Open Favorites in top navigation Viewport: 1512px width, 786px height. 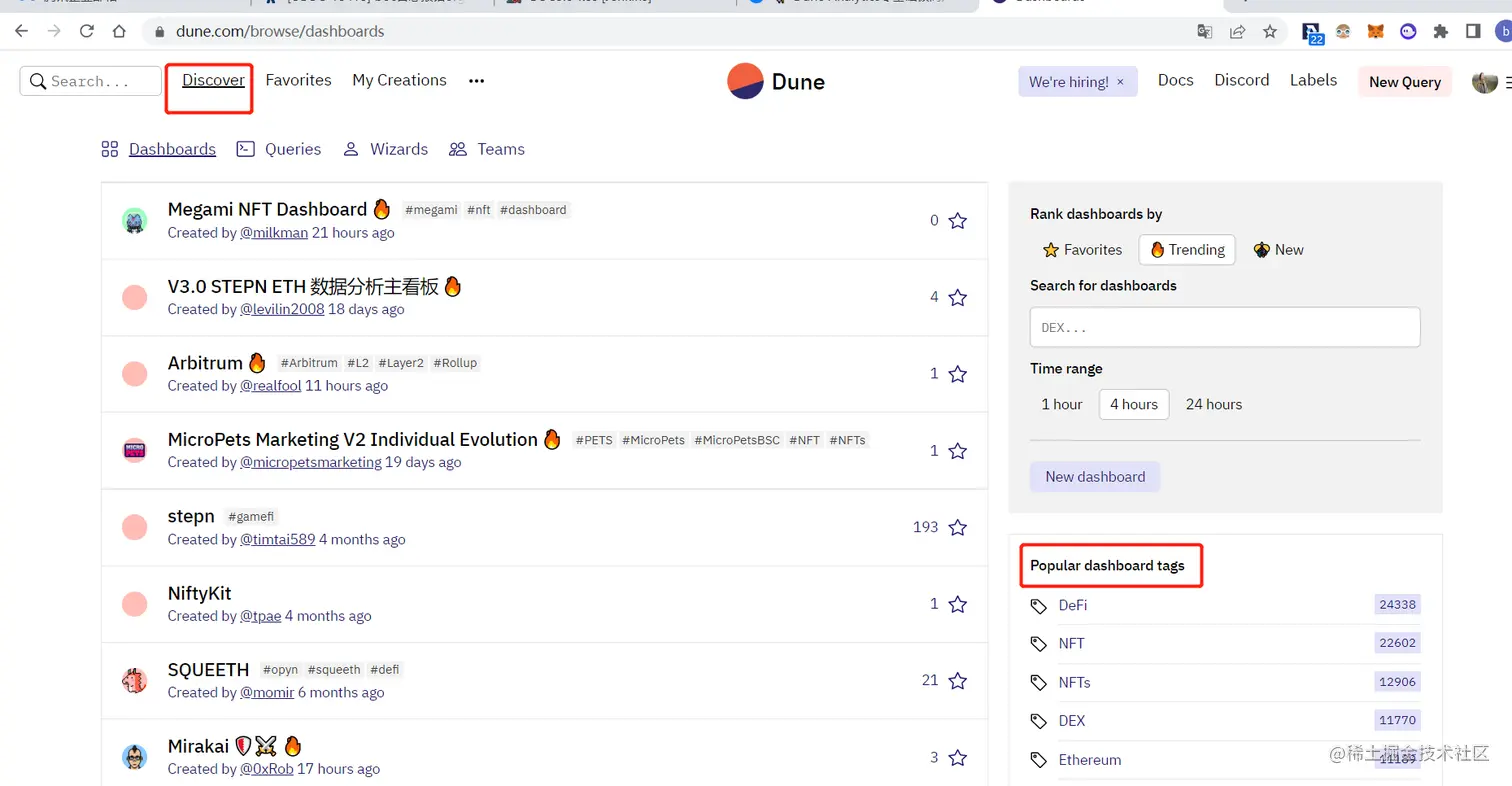click(298, 80)
